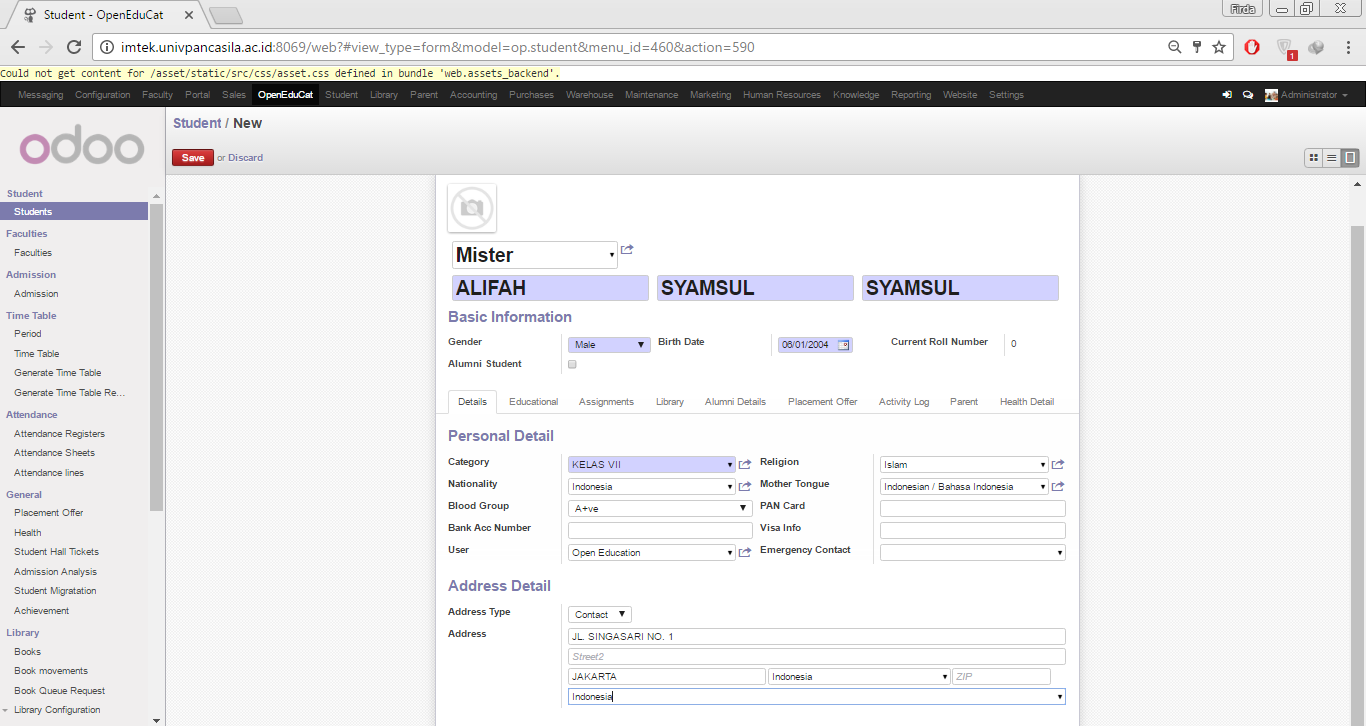1366x726 pixels.
Task: Open the red stop-hand adblock extension
Action: [1252, 47]
